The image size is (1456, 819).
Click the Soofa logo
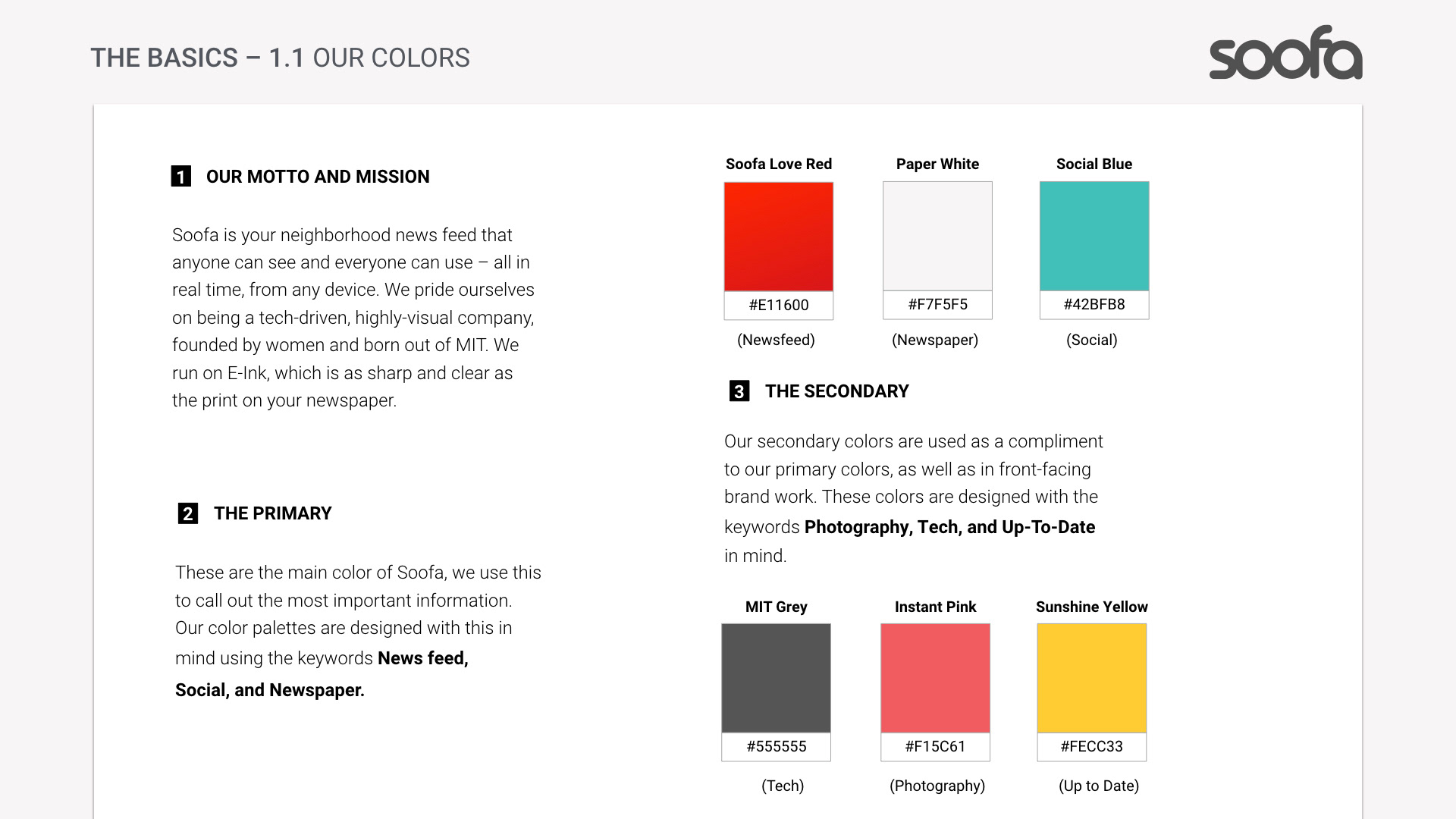(1285, 53)
